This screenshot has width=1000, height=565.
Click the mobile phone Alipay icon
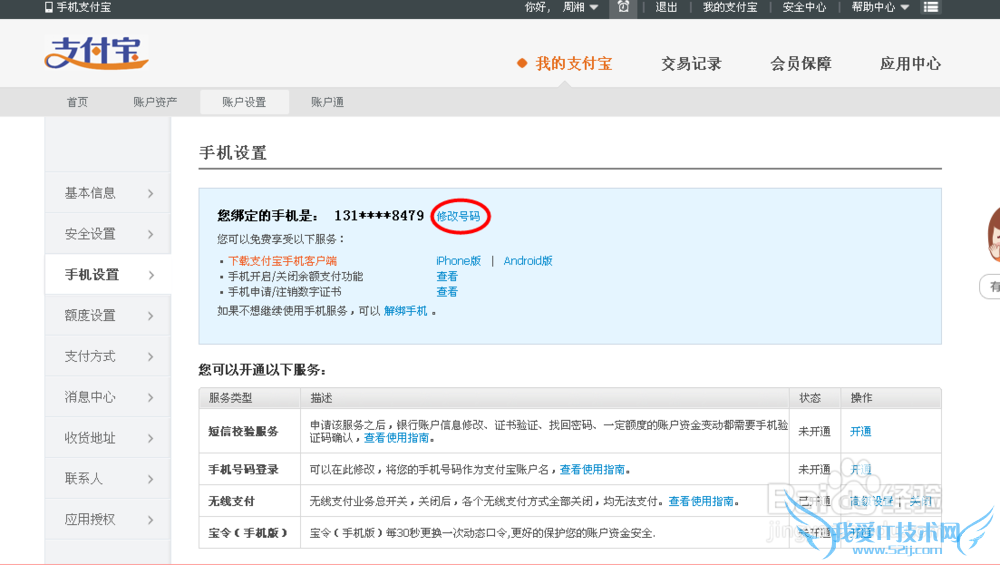(x=49, y=7)
